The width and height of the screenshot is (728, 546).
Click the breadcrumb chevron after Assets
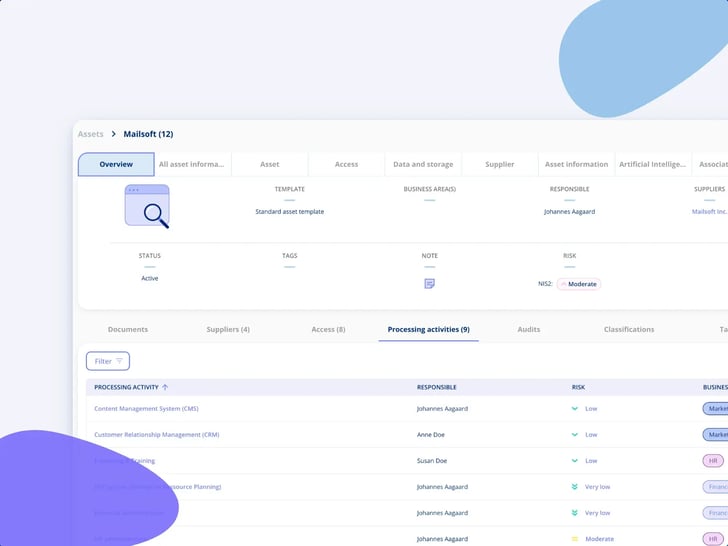click(113, 134)
